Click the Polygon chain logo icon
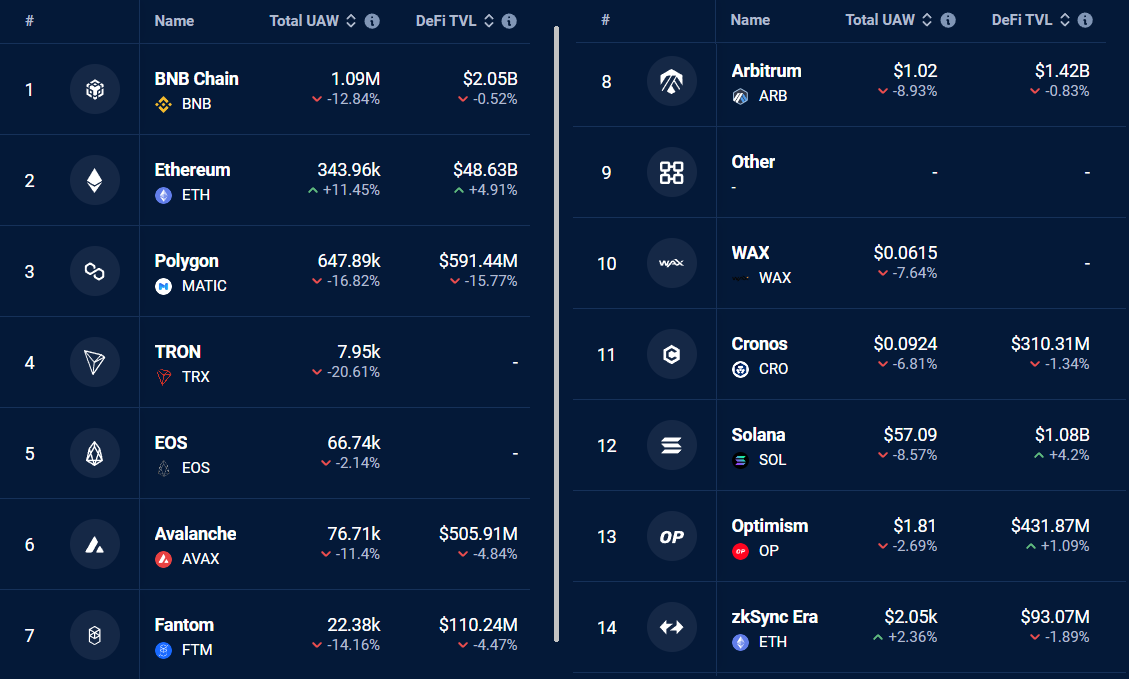The width and height of the screenshot is (1129, 679). point(95,271)
